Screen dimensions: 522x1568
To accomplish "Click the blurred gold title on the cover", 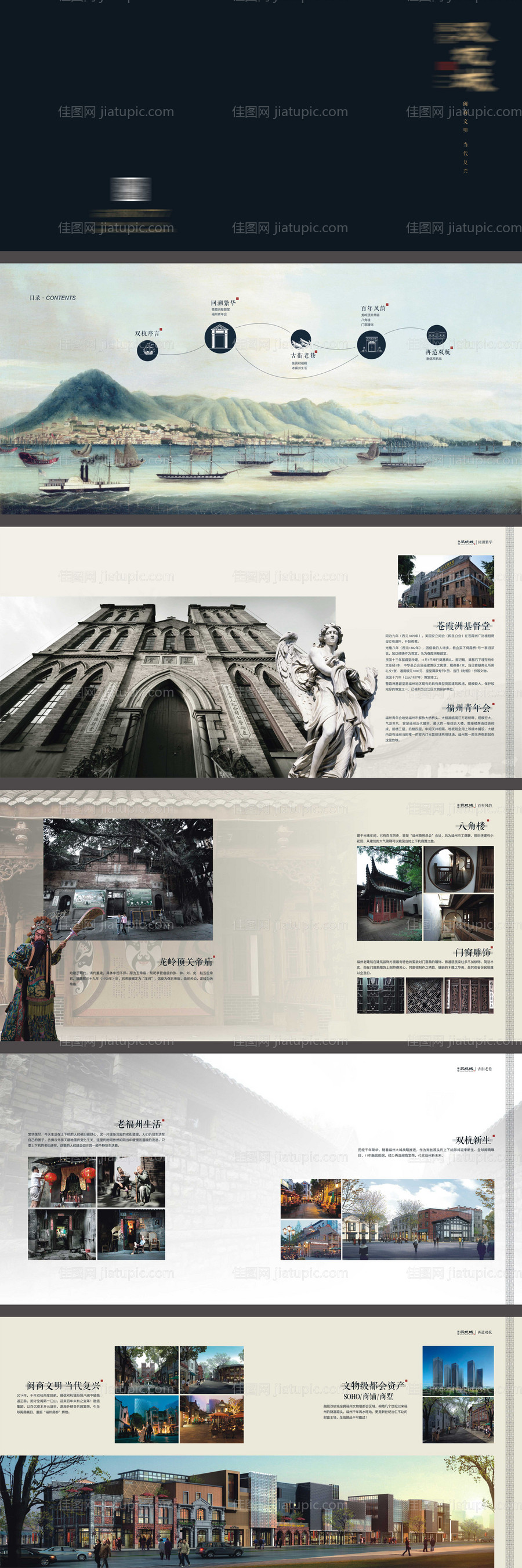I will pyautogui.click(x=463, y=57).
